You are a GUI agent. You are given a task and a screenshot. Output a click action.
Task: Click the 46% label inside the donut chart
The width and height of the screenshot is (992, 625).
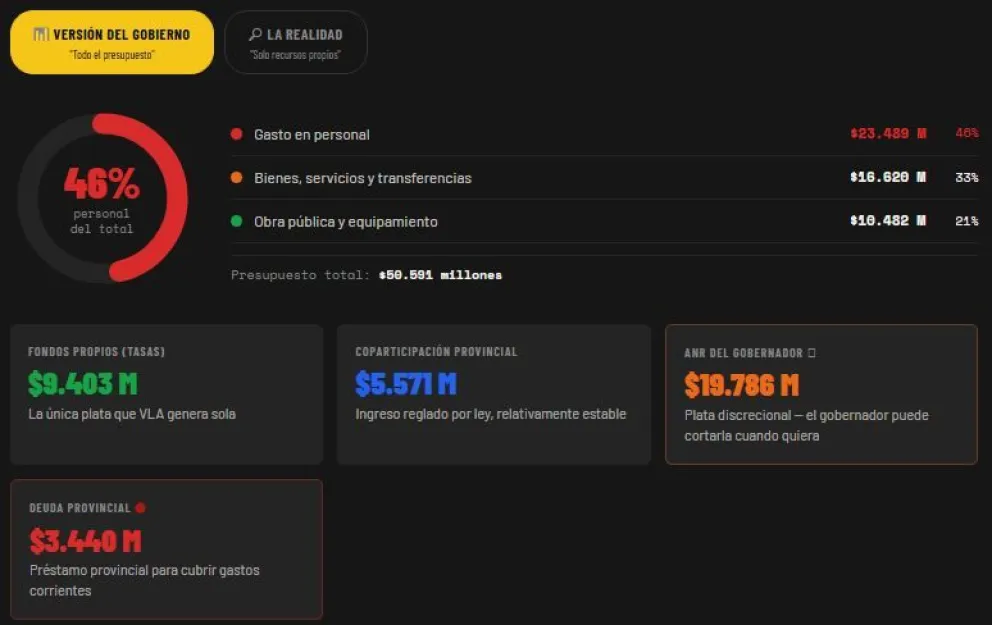102,184
